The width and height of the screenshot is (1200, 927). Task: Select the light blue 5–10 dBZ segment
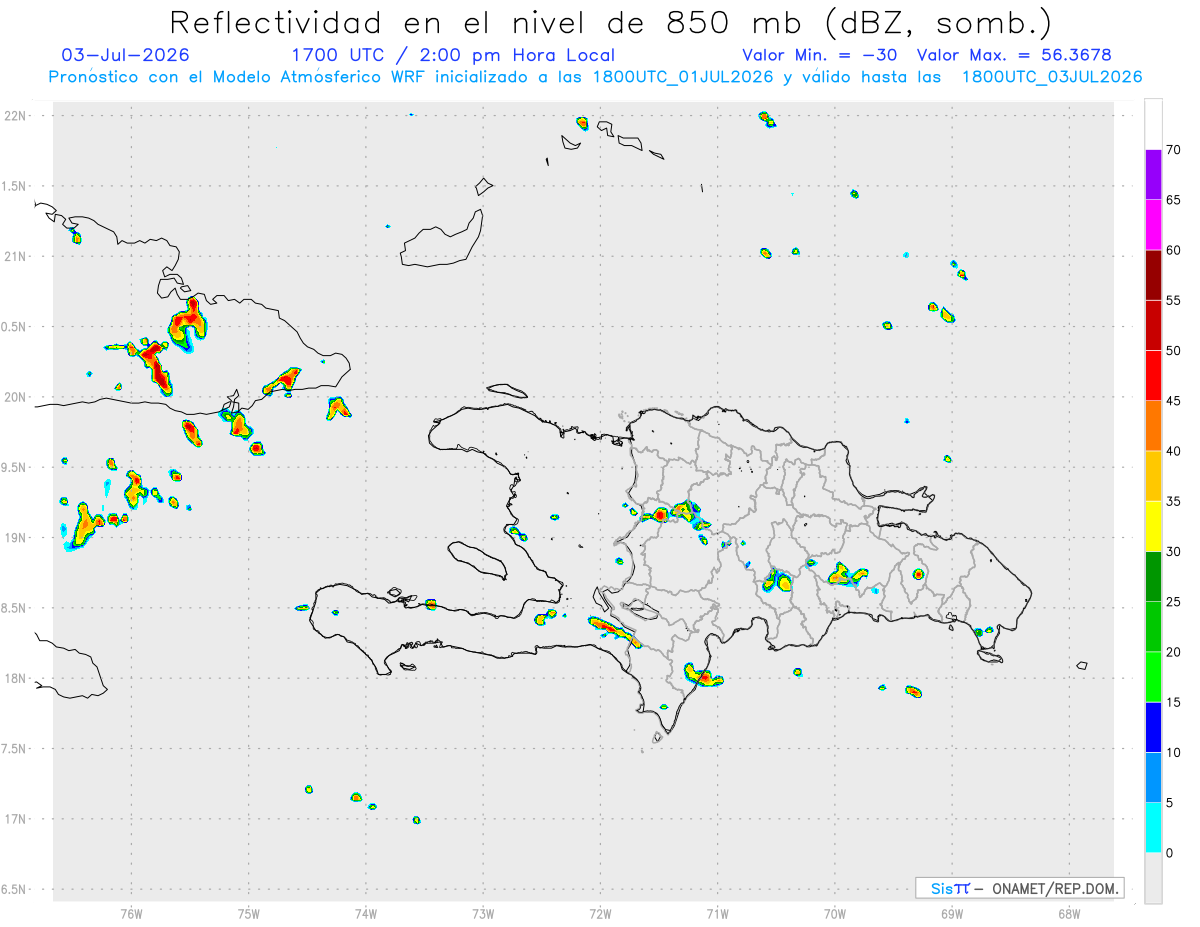pos(1153,777)
